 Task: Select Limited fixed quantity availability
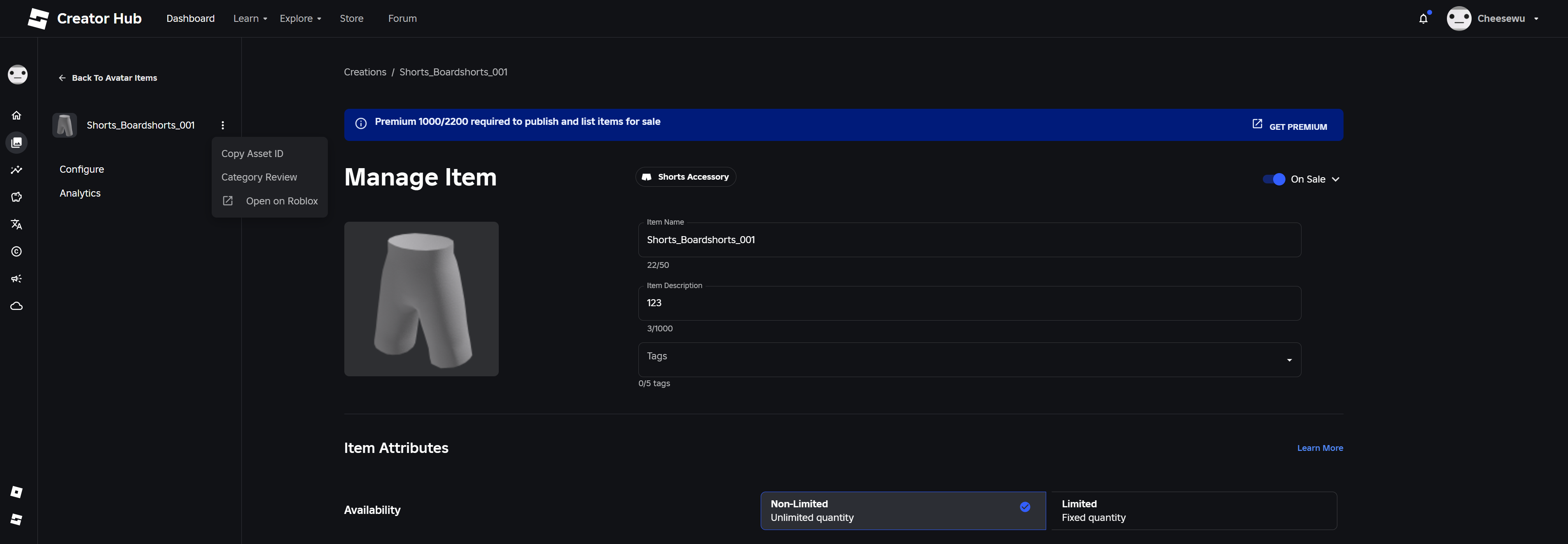point(1193,511)
